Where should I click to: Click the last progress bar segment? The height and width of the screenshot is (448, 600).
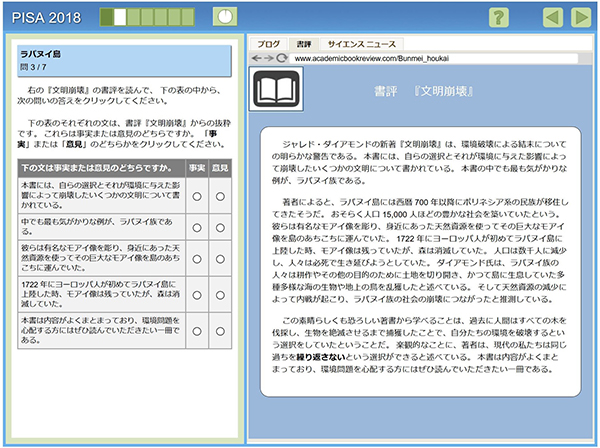(188, 17)
